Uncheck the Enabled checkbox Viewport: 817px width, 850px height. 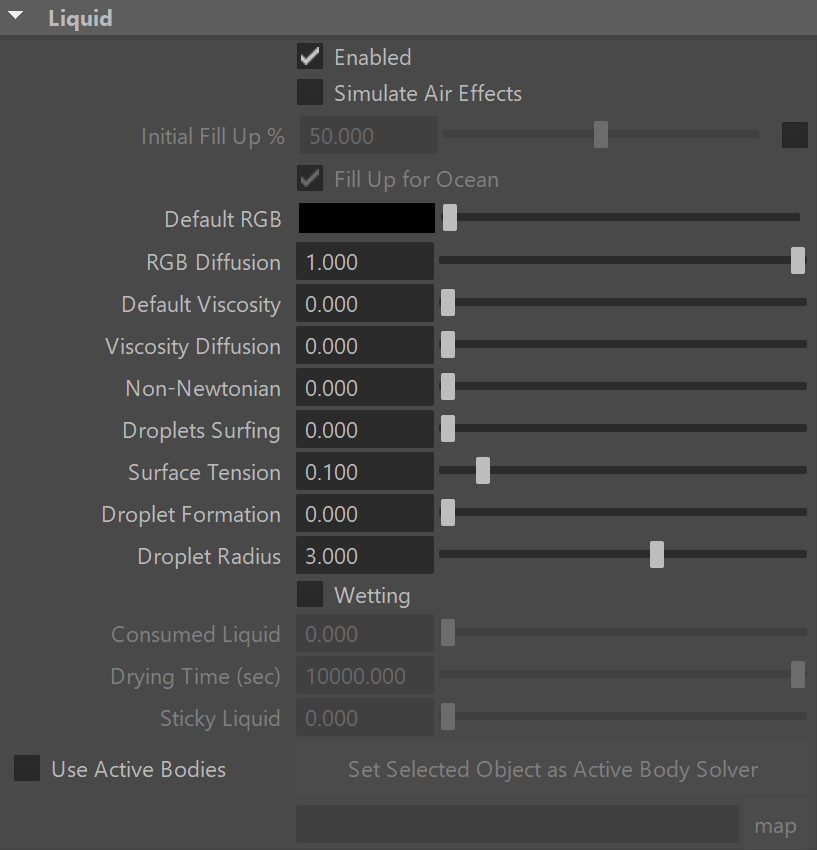(310, 57)
